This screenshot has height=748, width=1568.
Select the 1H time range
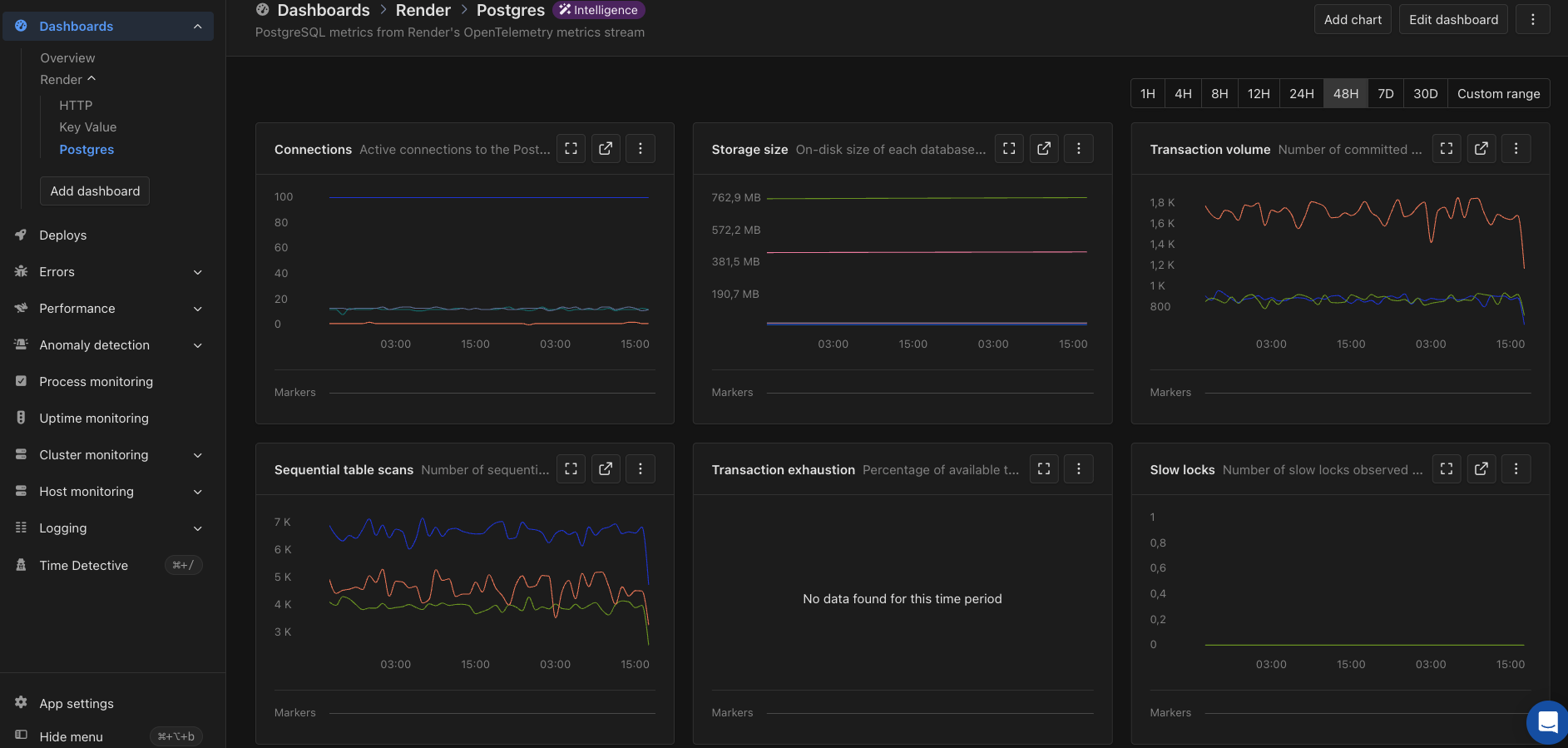tap(1148, 94)
